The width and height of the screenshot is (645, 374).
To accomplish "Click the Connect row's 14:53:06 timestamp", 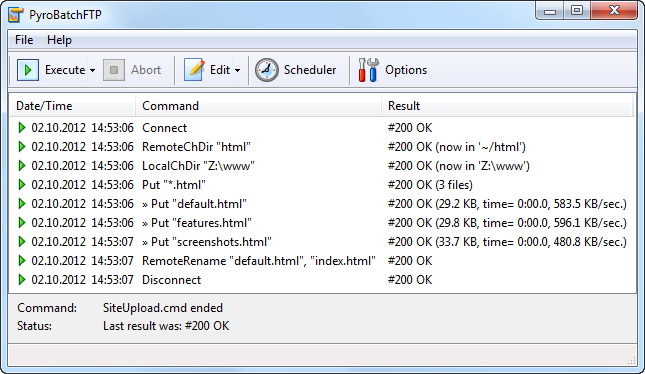I will 112,128.
